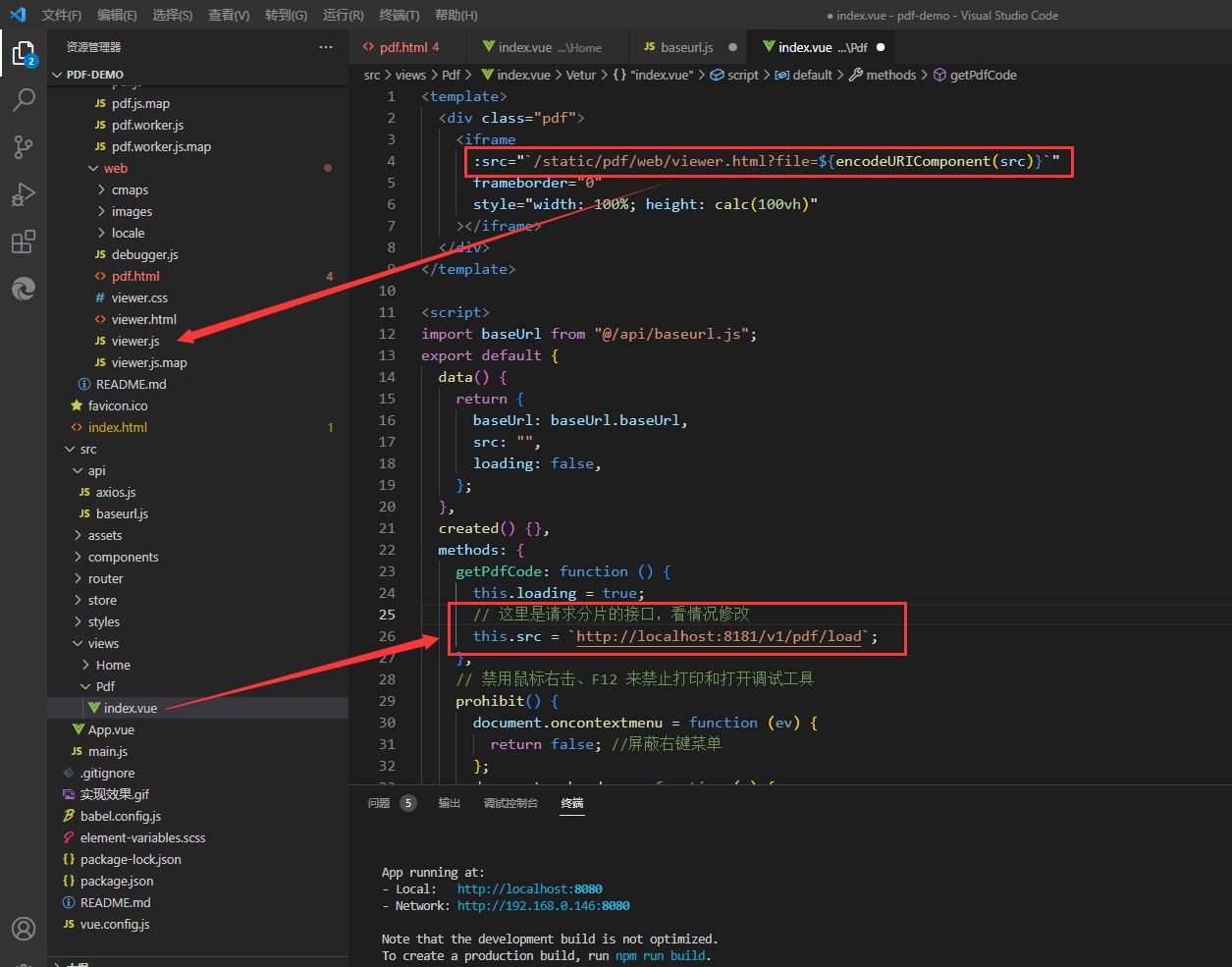Open the http://192.168.0.146:8080 network link
The image size is (1232, 967).
pos(544,905)
